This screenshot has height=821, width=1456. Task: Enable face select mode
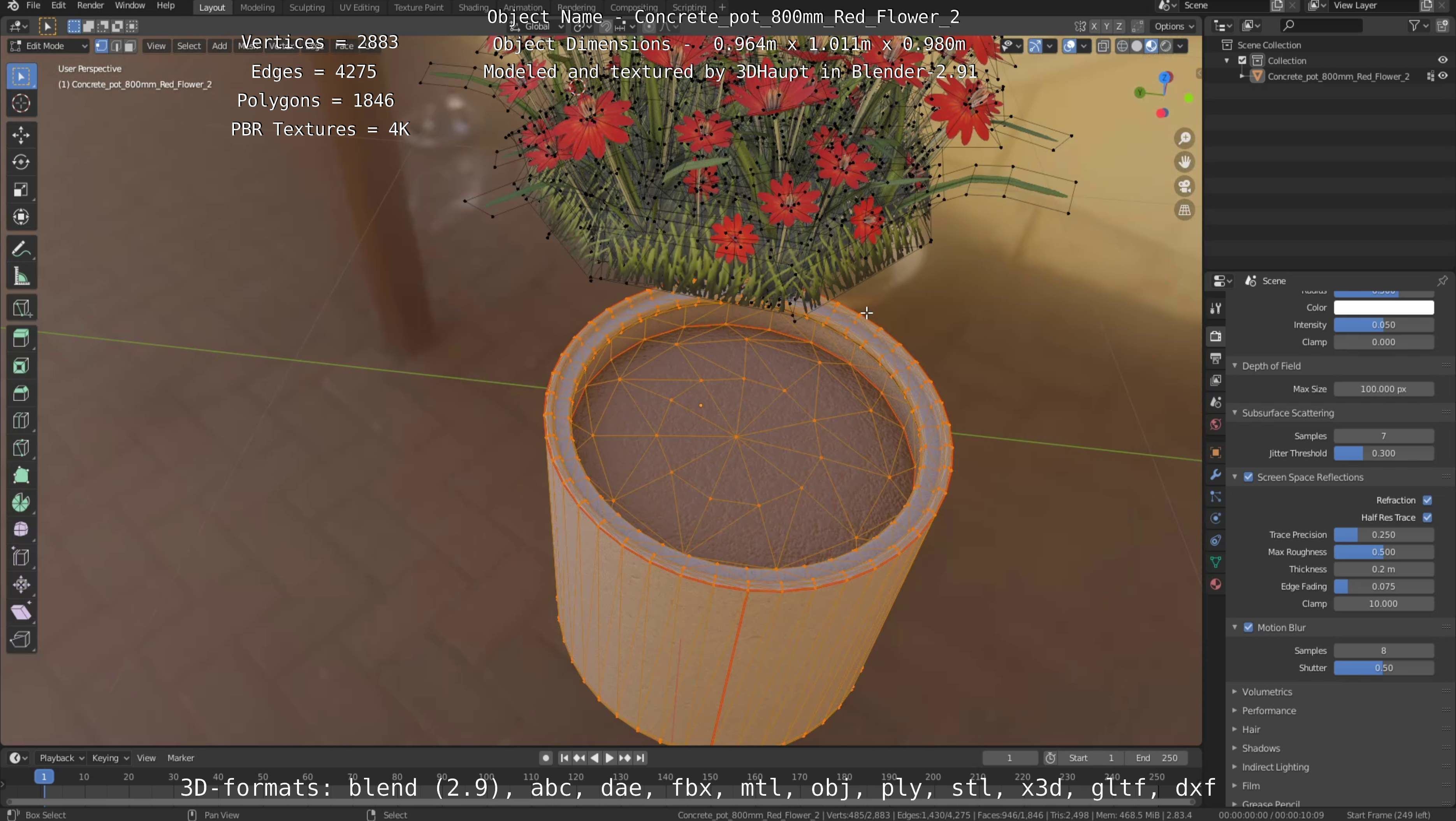click(x=130, y=46)
